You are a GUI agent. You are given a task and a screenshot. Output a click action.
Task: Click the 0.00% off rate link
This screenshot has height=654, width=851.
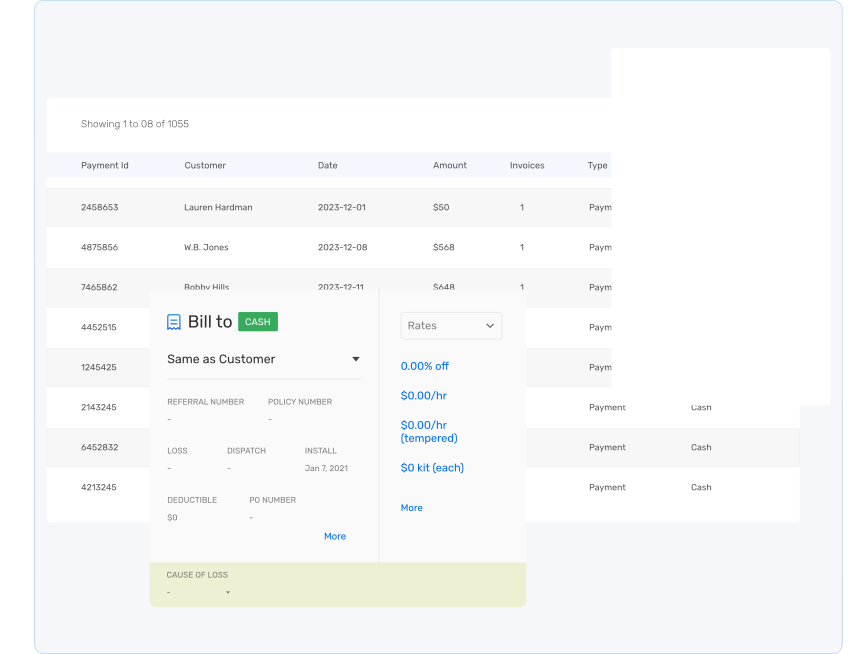424,367
